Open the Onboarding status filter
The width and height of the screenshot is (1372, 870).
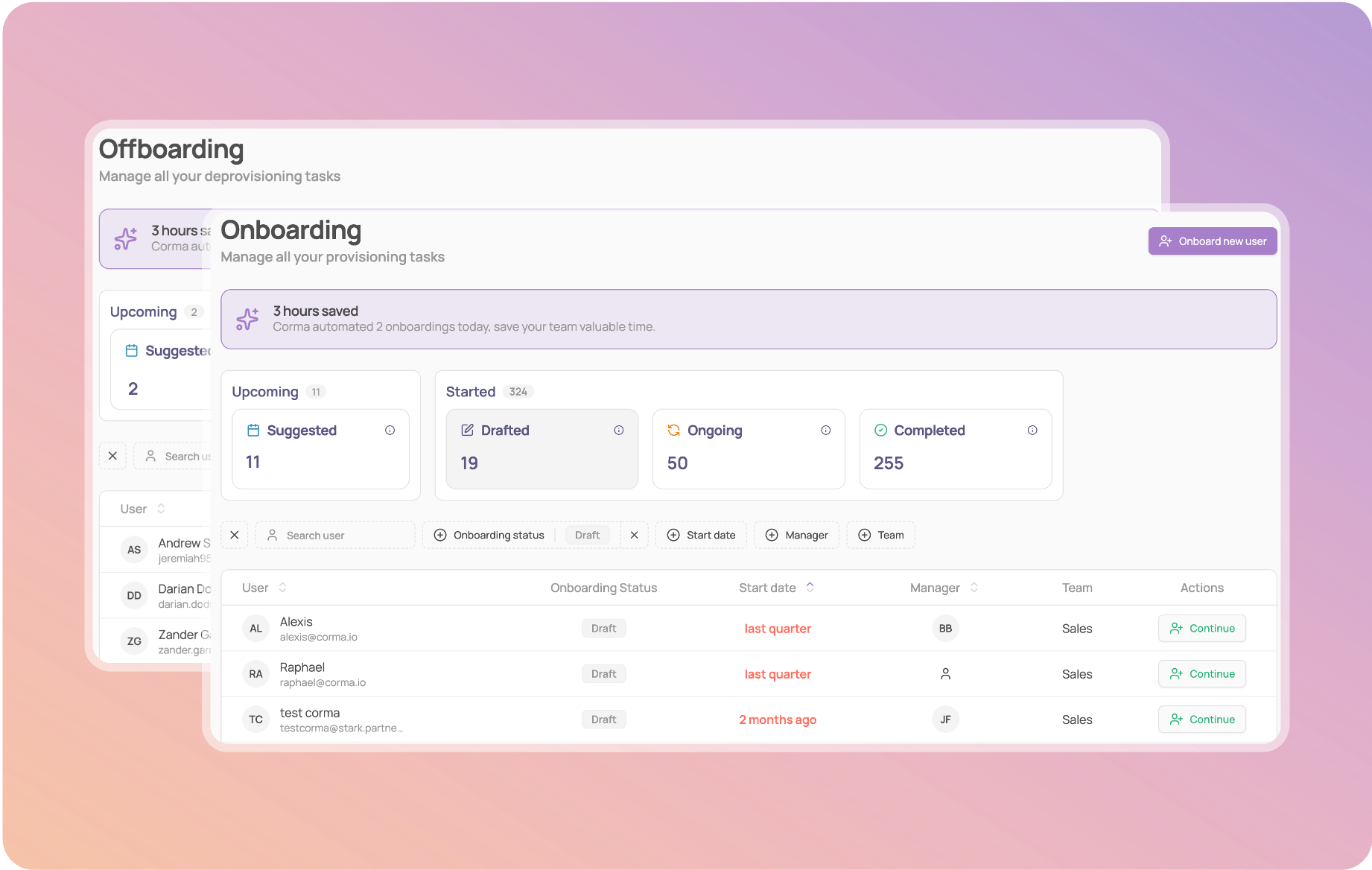[491, 536]
